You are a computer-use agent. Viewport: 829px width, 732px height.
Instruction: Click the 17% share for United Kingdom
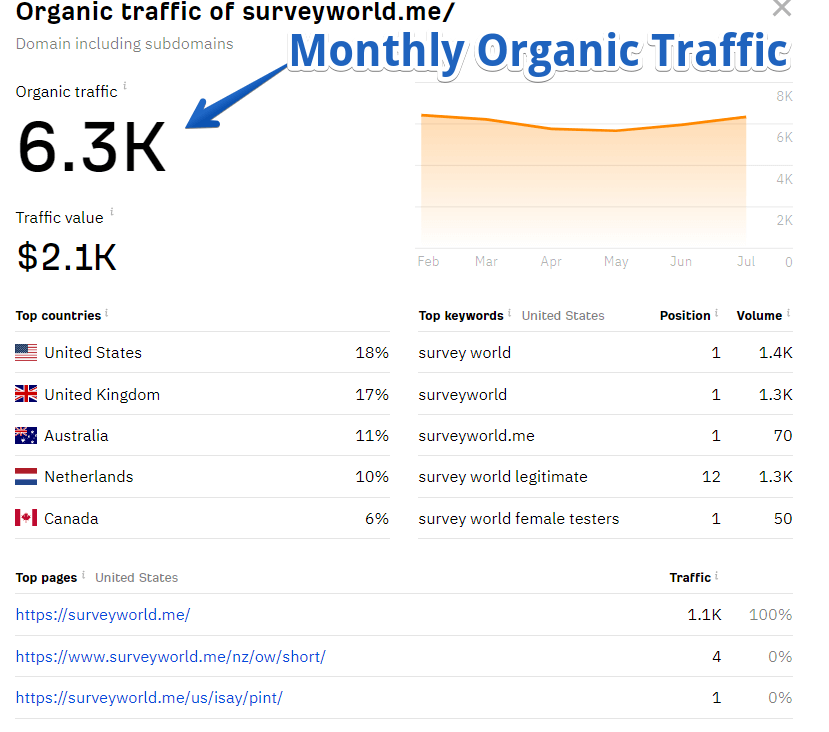click(372, 394)
